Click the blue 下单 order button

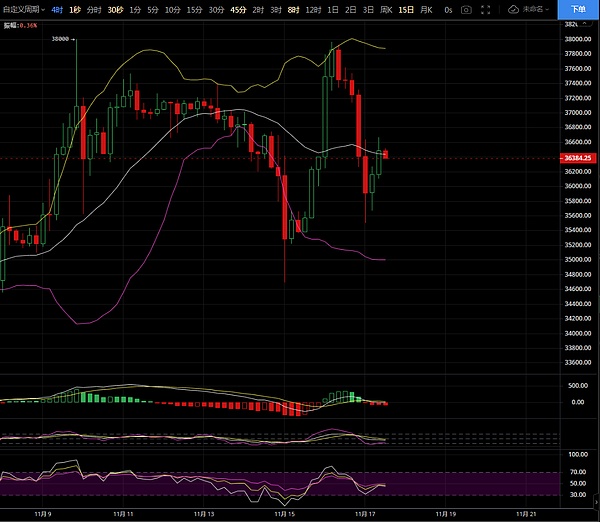pyautogui.click(x=579, y=9)
